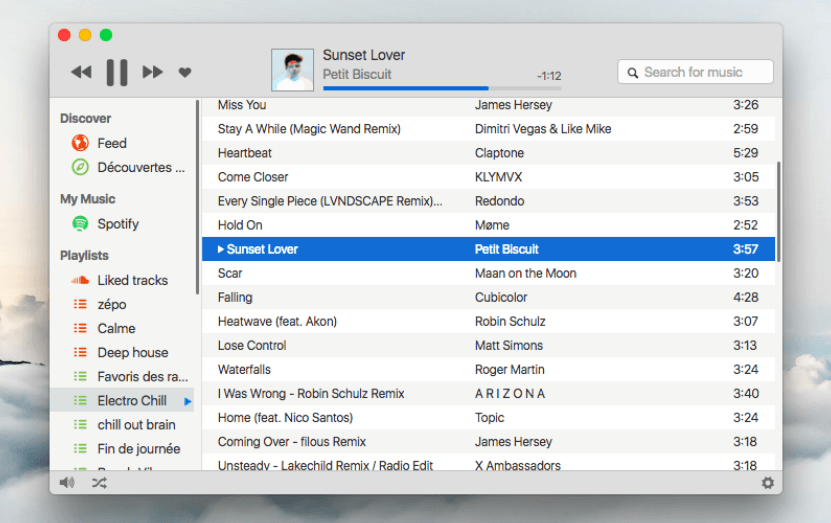Open the Fin de journée playlist
The width and height of the screenshot is (831, 523).
(x=138, y=448)
